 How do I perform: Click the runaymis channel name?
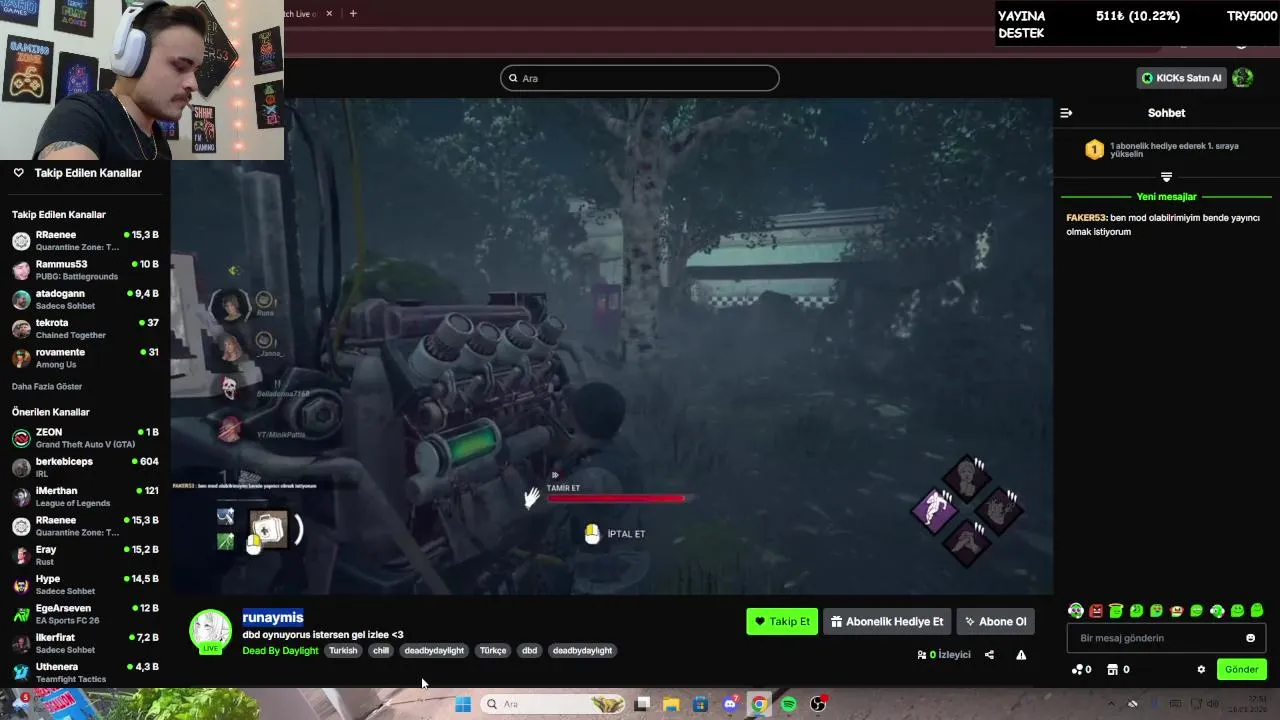(273, 618)
